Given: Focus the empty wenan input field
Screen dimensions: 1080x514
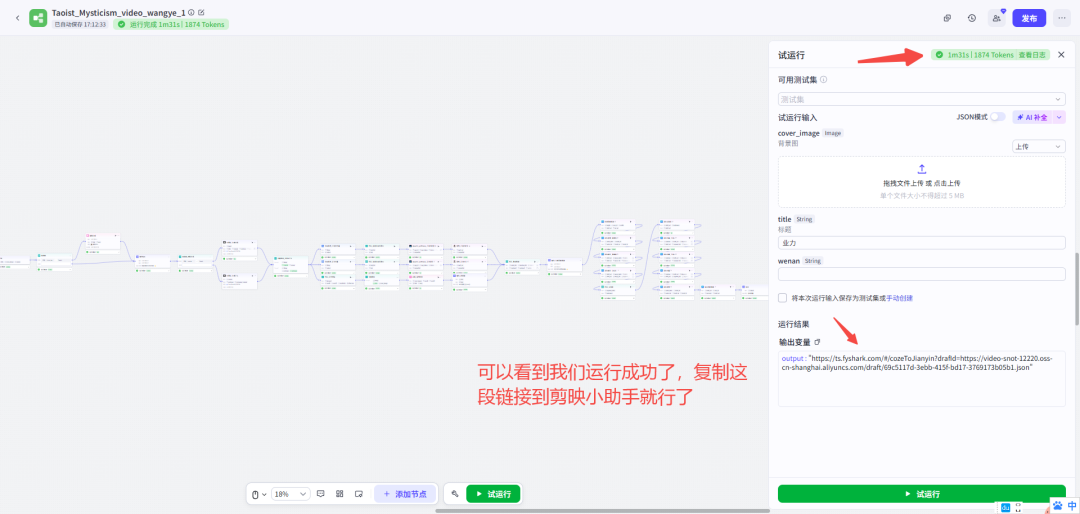Looking at the screenshot, I should tap(922, 274).
